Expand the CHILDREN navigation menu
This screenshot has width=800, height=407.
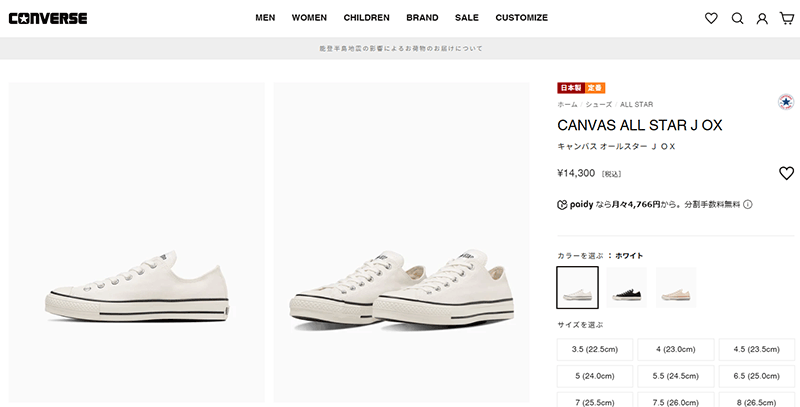coord(366,18)
